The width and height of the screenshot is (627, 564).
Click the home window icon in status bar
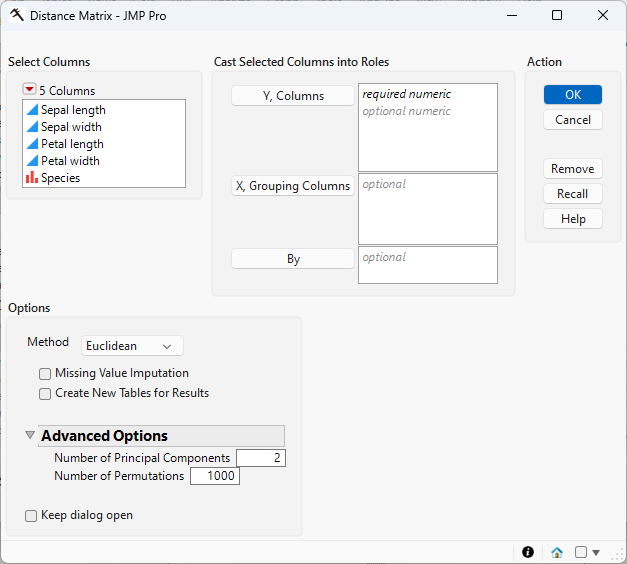pos(557,552)
